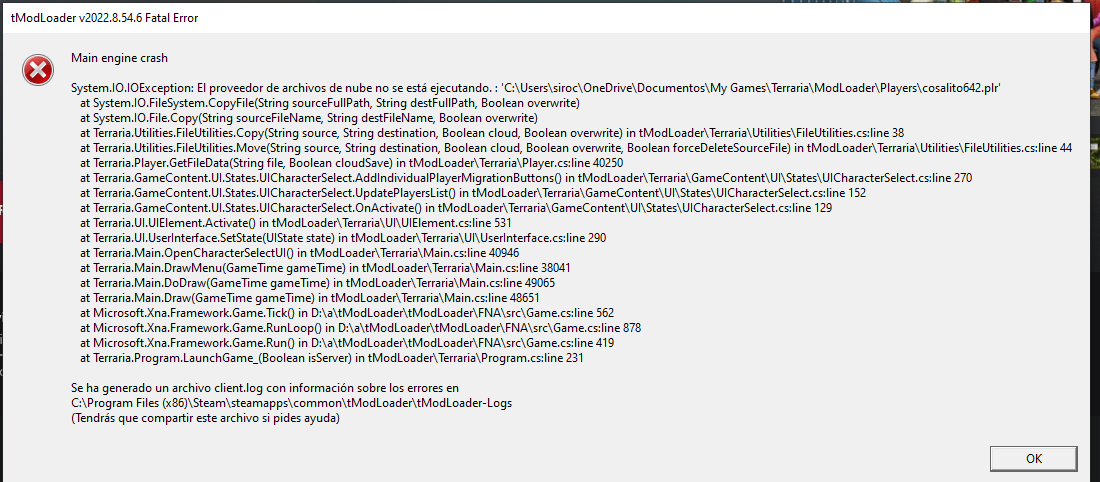This screenshot has width=1100, height=482.
Task: Click the OK button
Action: (1034, 458)
